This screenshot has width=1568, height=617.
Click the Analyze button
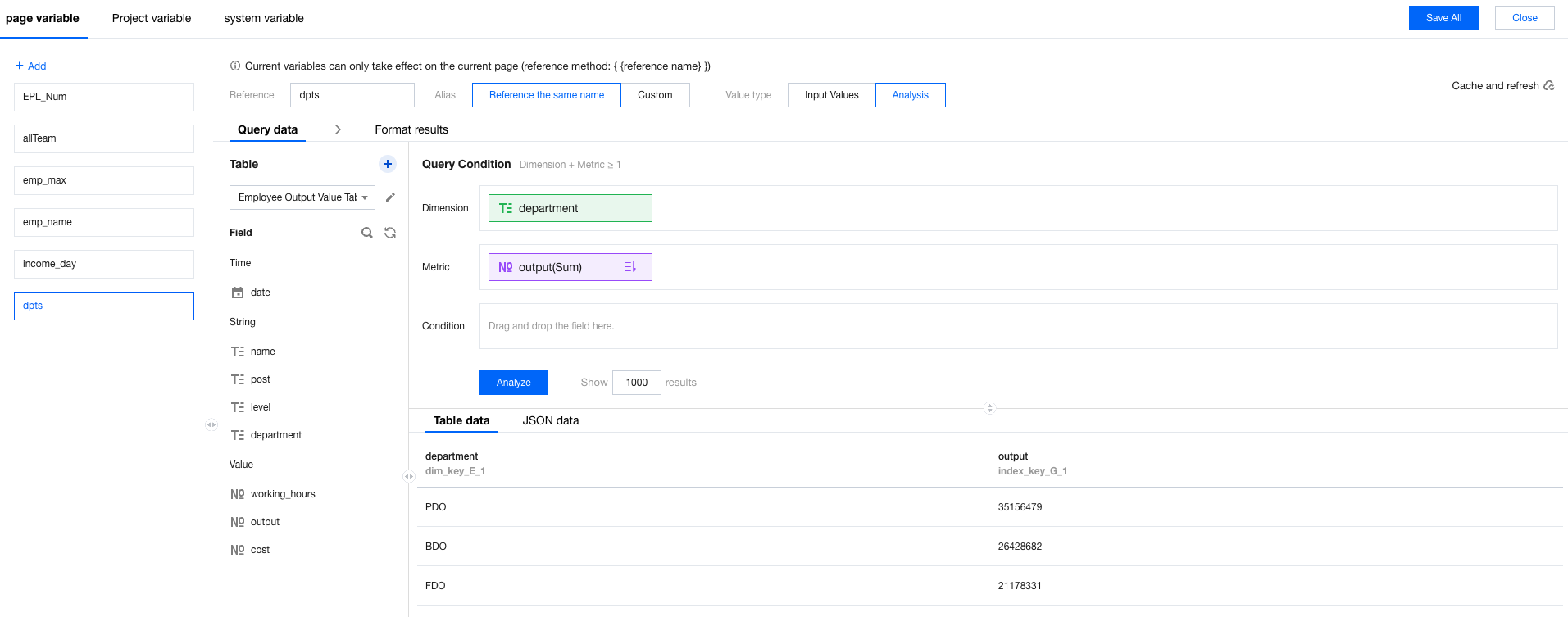514,383
